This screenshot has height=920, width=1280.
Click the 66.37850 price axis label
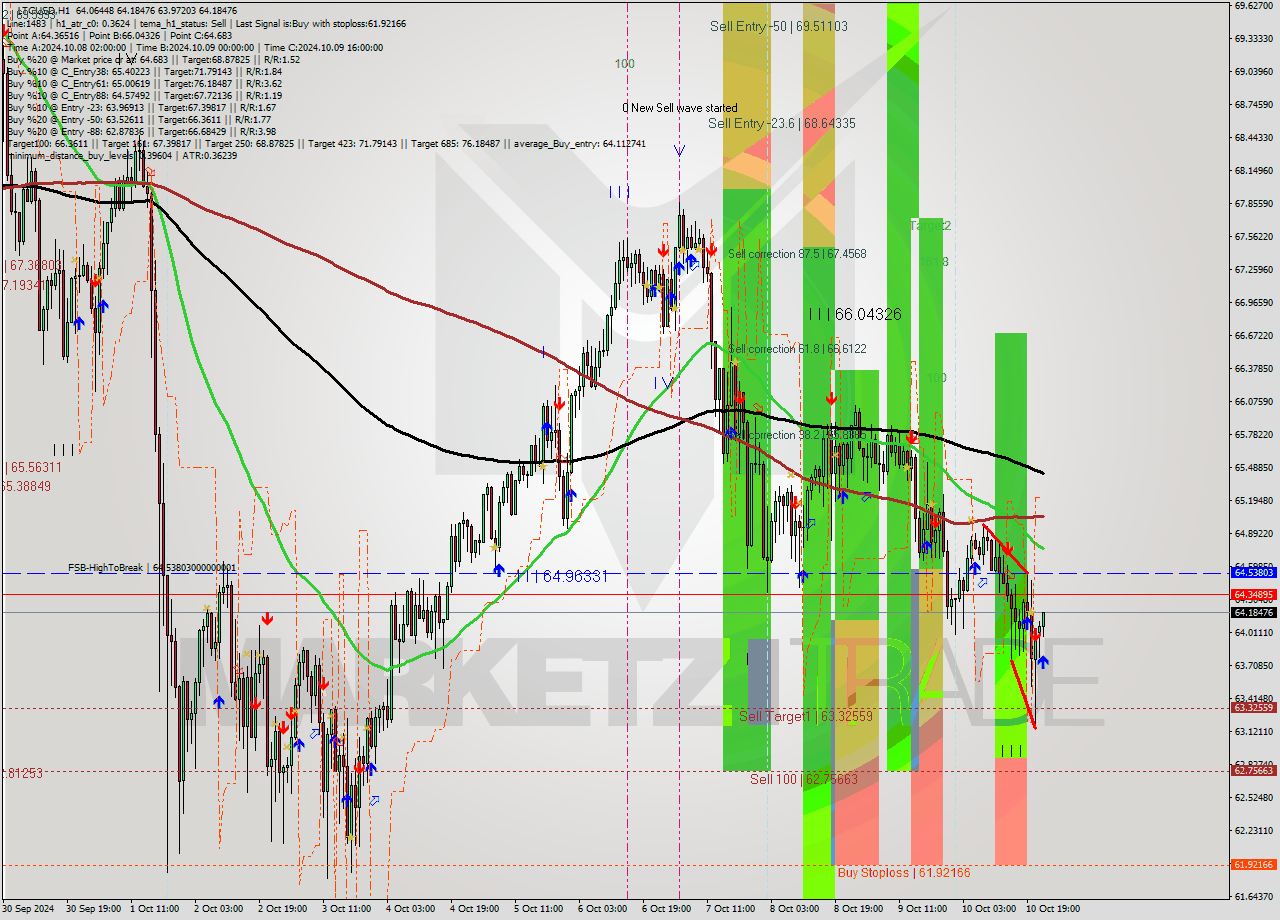pyautogui.click(x=1254, y=369)
